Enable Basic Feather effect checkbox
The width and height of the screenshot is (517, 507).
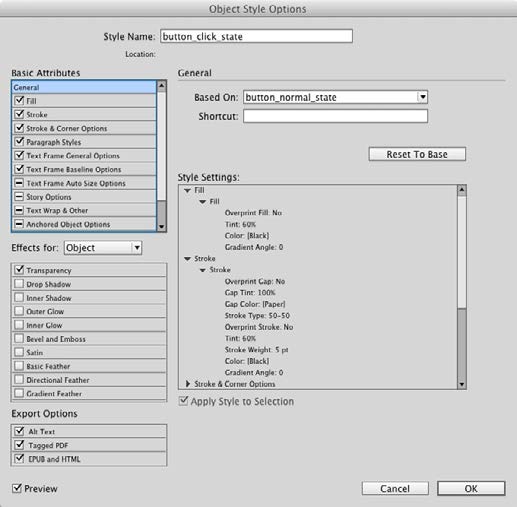coord(19,366)
